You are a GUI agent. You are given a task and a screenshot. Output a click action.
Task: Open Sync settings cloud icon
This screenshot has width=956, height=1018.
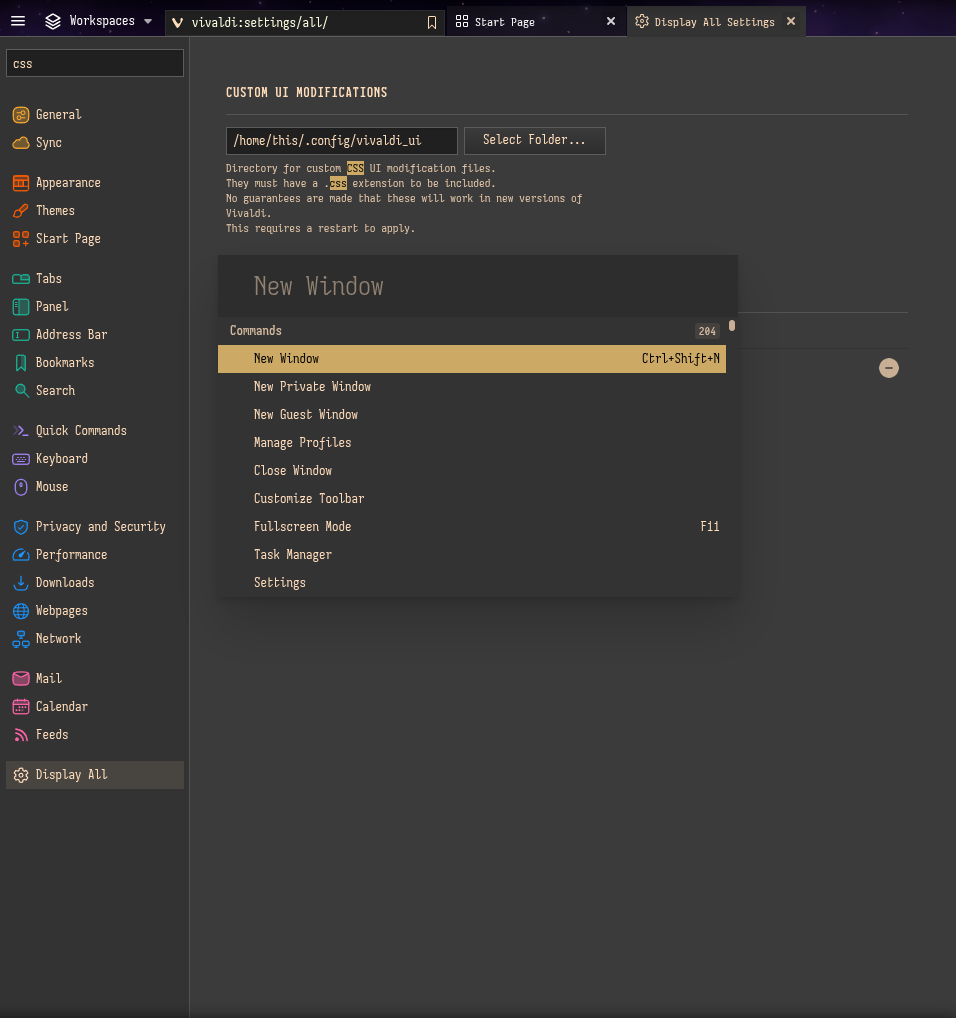21,143
